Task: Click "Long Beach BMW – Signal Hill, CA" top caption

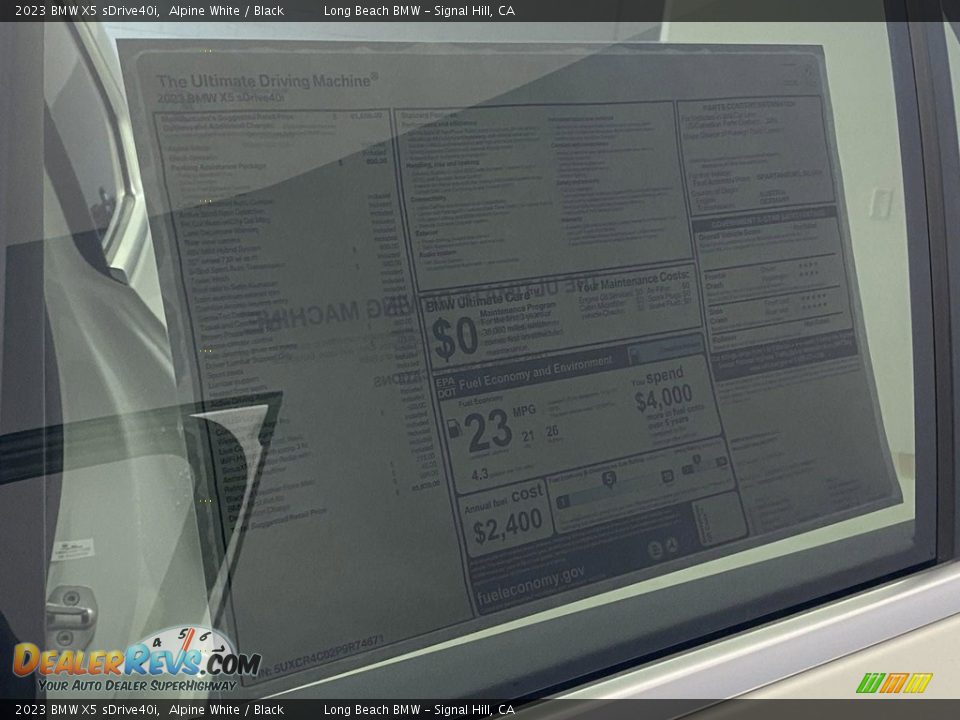Action: pos(419,10)
